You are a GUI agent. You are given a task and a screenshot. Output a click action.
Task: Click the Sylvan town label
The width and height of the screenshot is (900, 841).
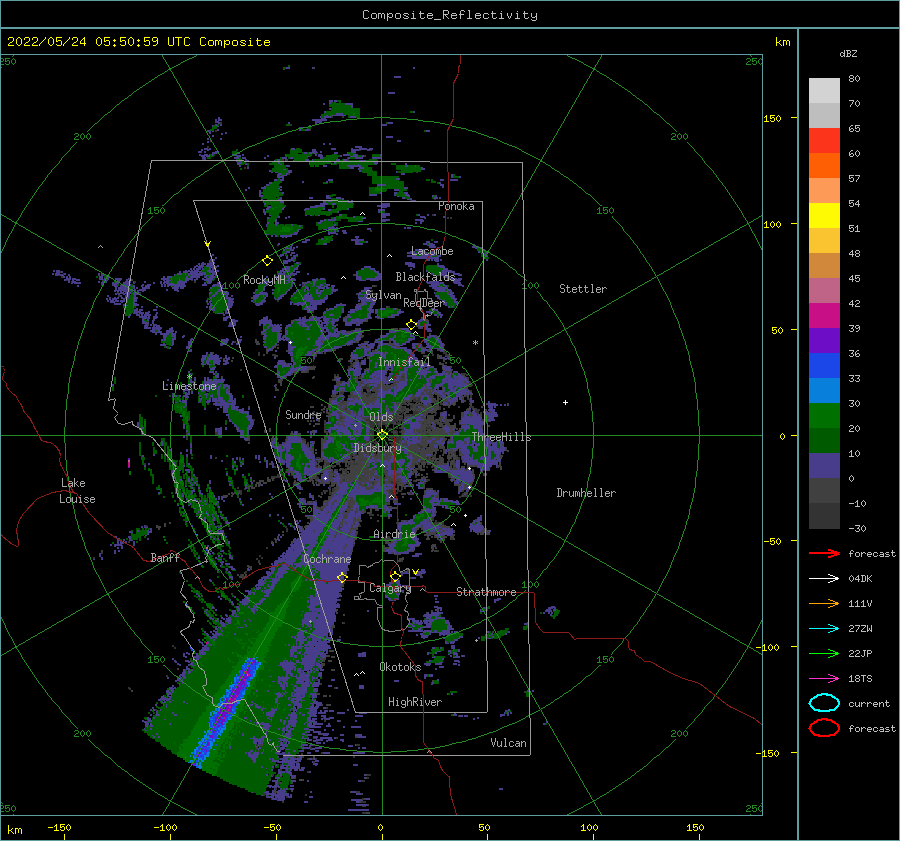[383, 294]
